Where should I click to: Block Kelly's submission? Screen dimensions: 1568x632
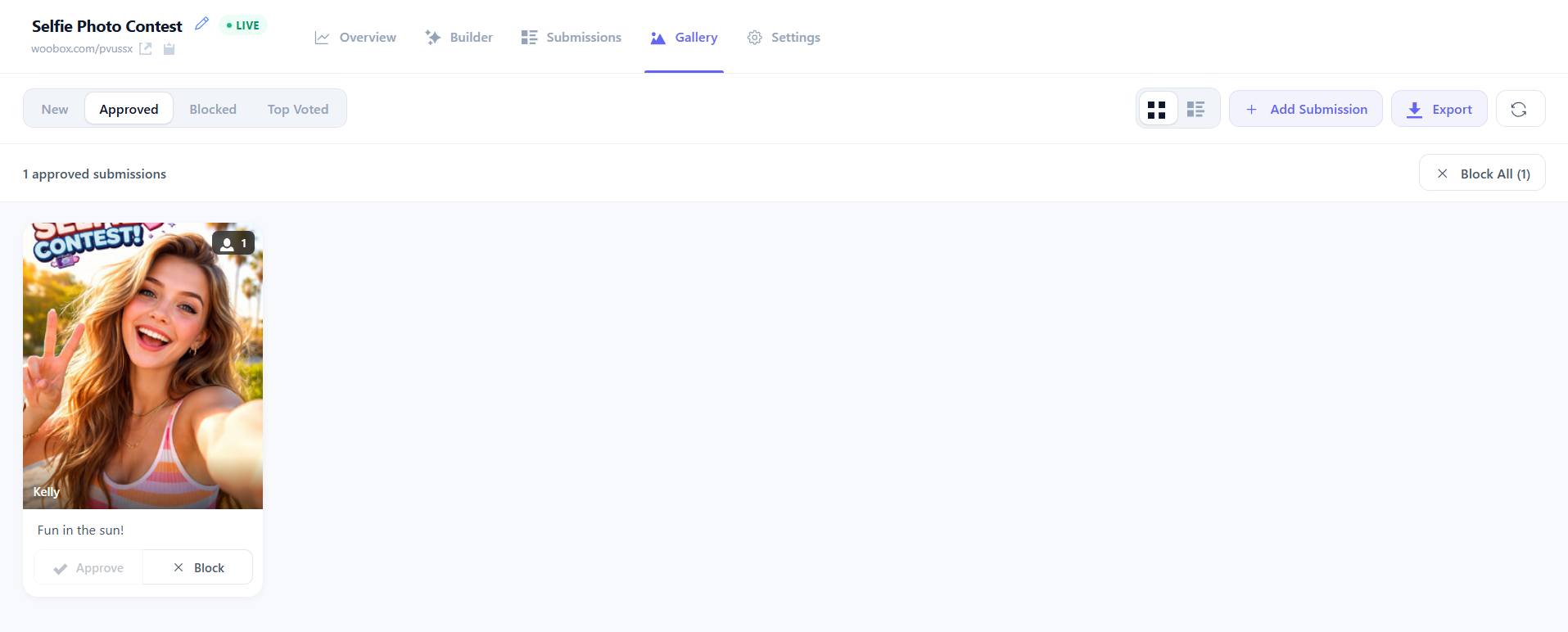[197, 567]
